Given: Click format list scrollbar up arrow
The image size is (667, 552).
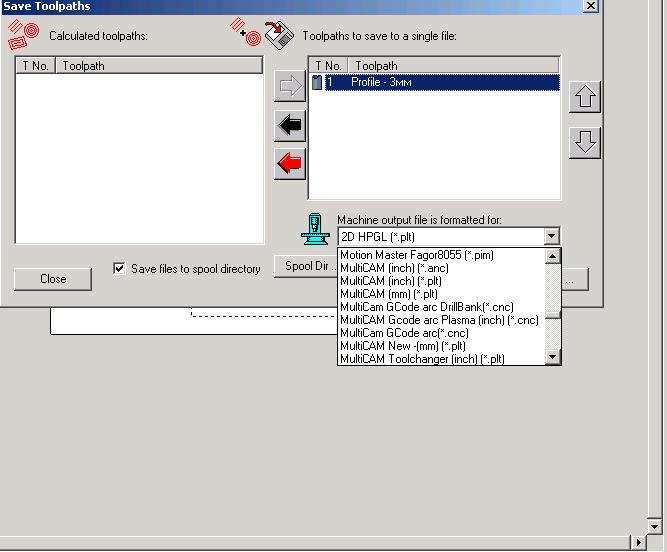Looking at the screenshot, I should [x=553, y=256].
